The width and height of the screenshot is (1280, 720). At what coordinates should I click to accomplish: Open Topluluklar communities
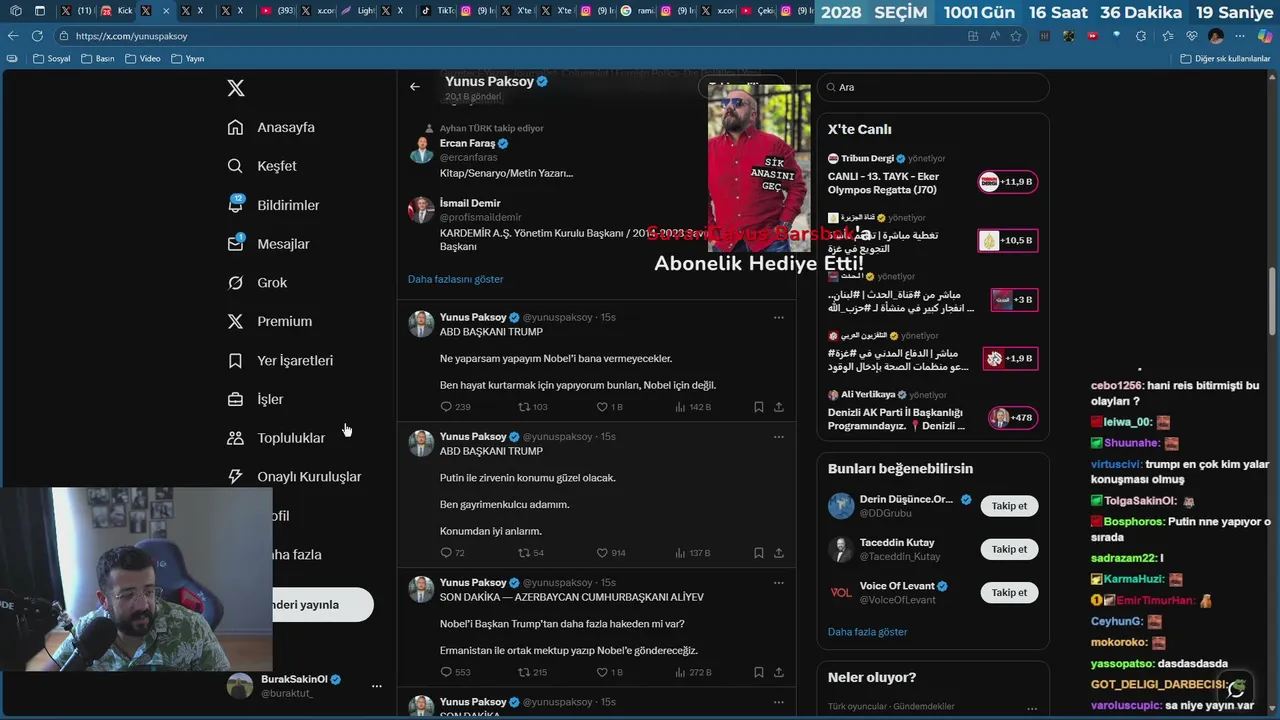coord(276,438)
